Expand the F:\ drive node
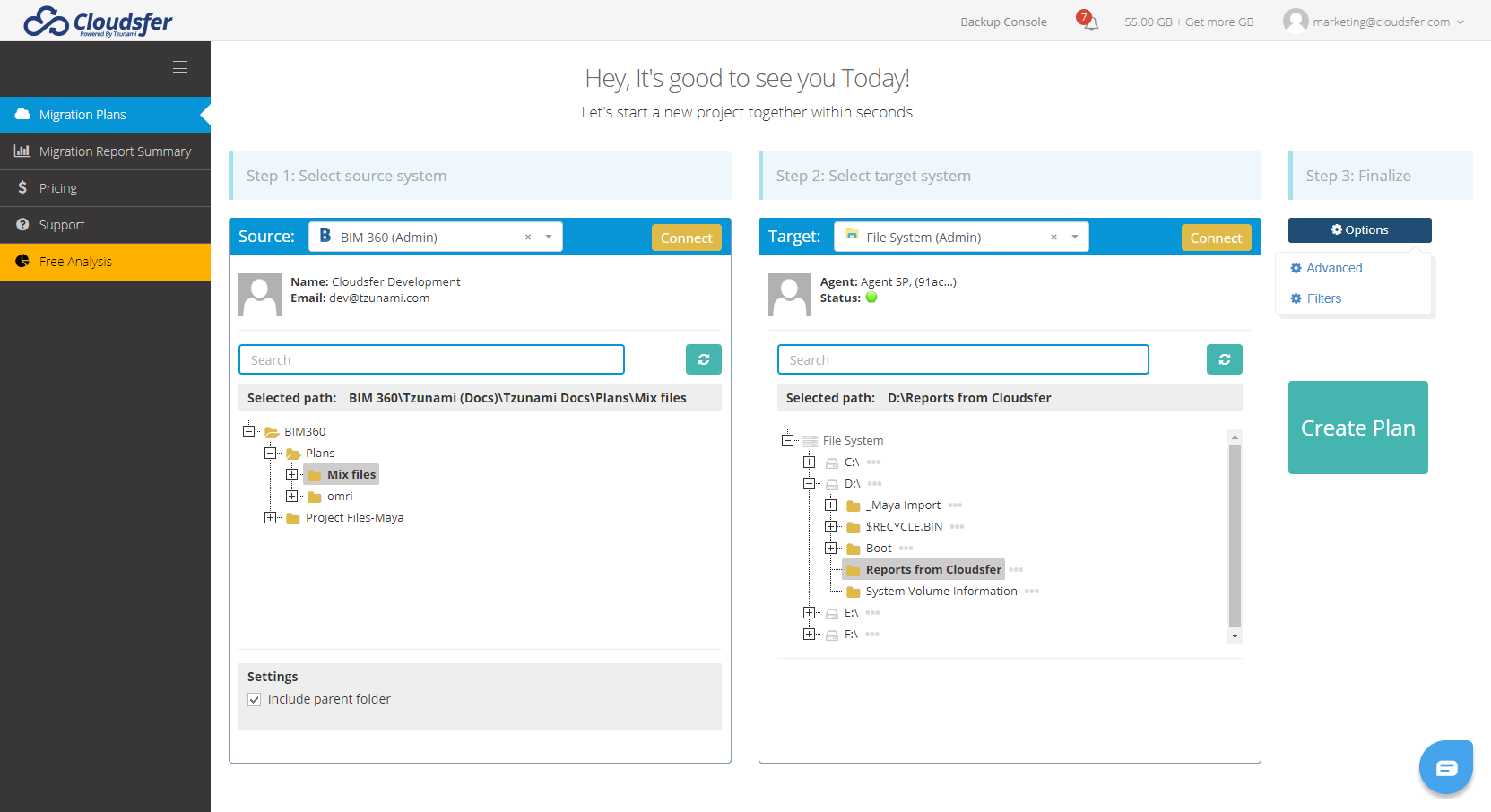The image size is (1491, 812). [x=809, y=634]
